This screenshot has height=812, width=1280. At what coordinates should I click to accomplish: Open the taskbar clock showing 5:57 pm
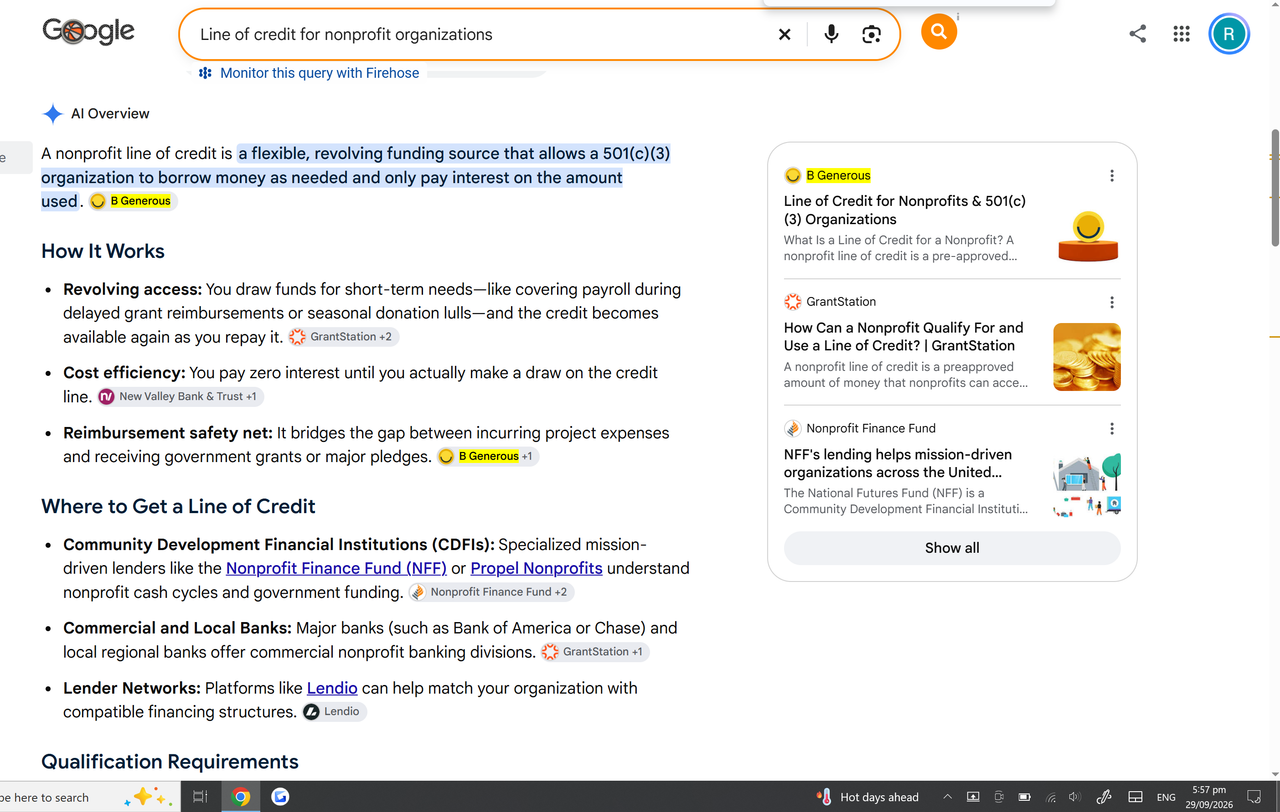pos(1209,797)
